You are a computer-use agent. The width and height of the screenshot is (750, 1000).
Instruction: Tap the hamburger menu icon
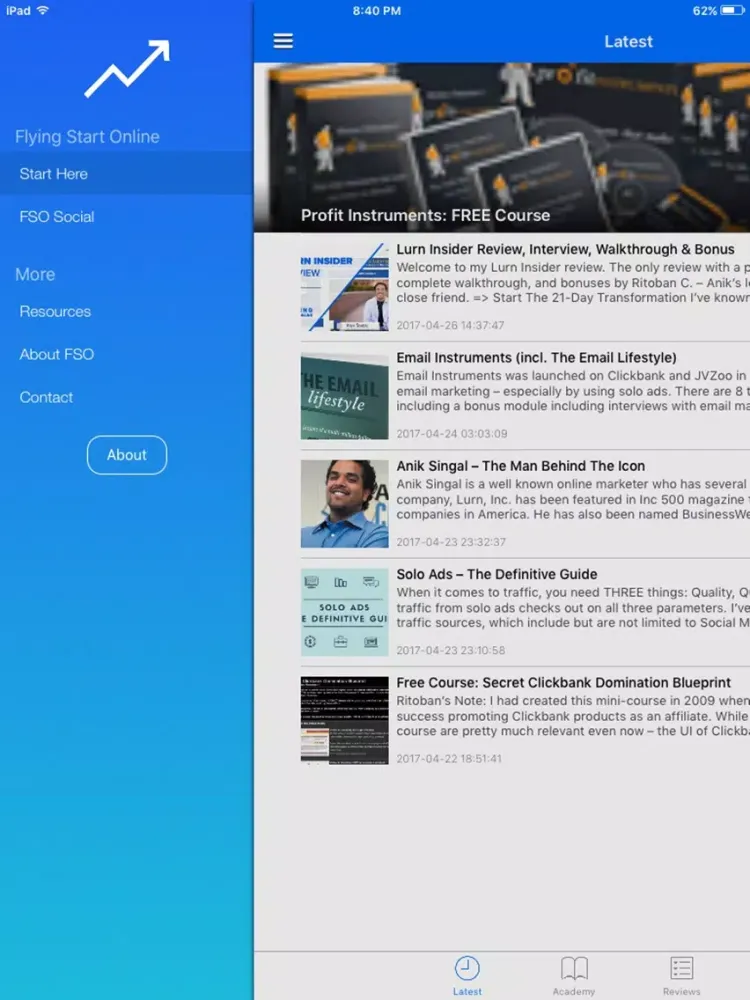[x=283, y=41]
